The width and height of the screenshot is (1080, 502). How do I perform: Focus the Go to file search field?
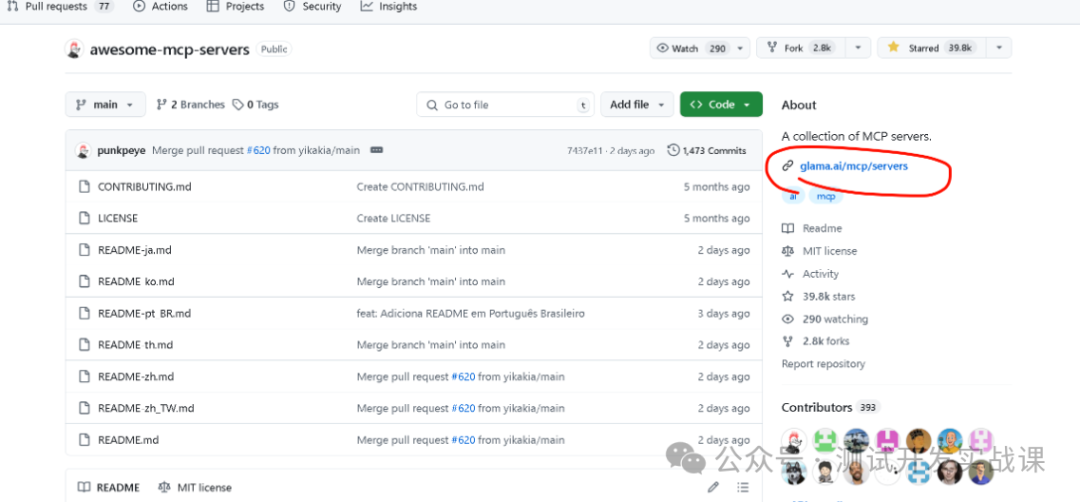tap(506, 105)
